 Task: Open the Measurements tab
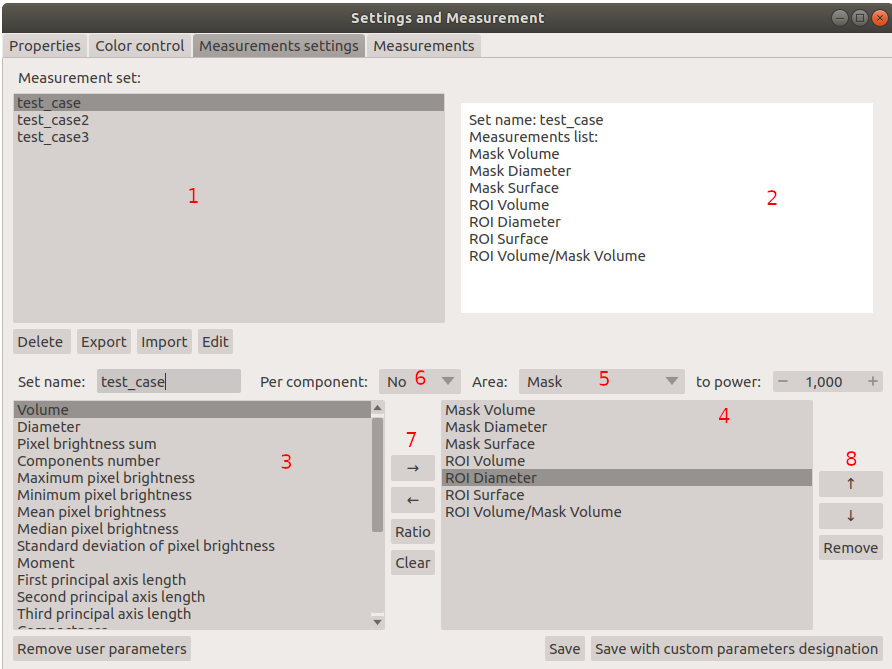click(424, 46)
